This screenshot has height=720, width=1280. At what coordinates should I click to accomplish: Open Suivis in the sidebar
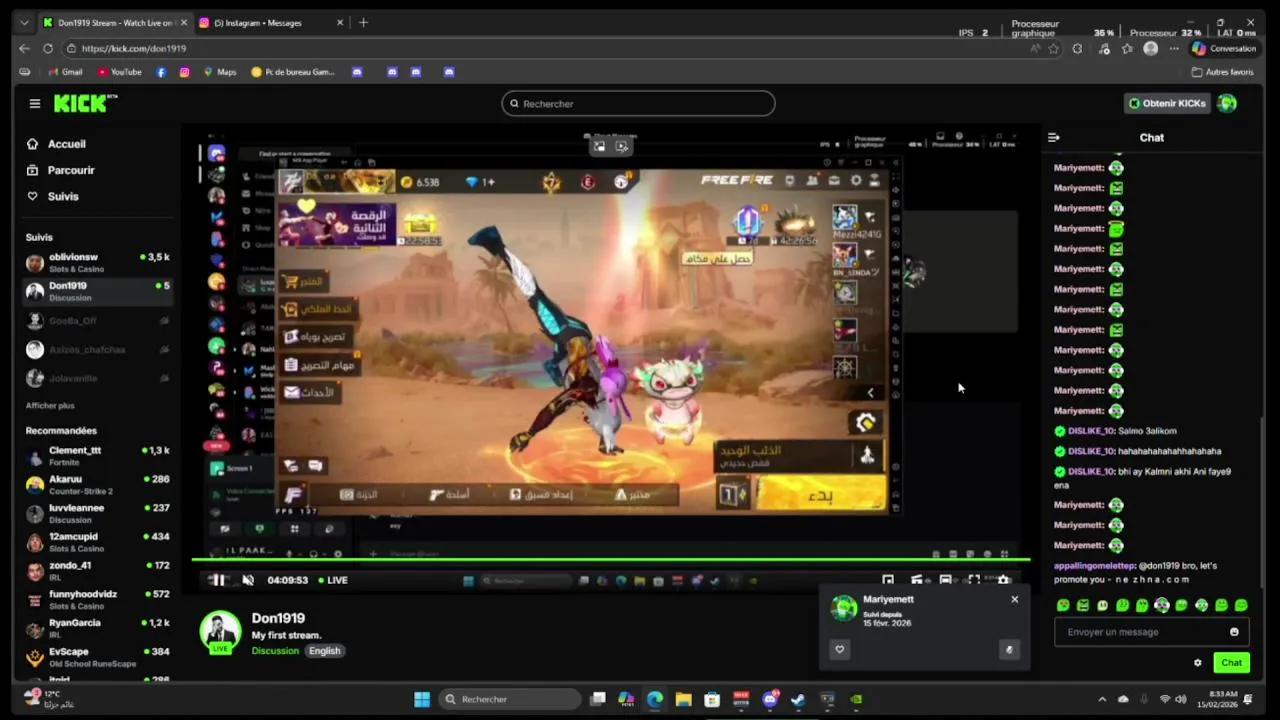click(62, 196)
